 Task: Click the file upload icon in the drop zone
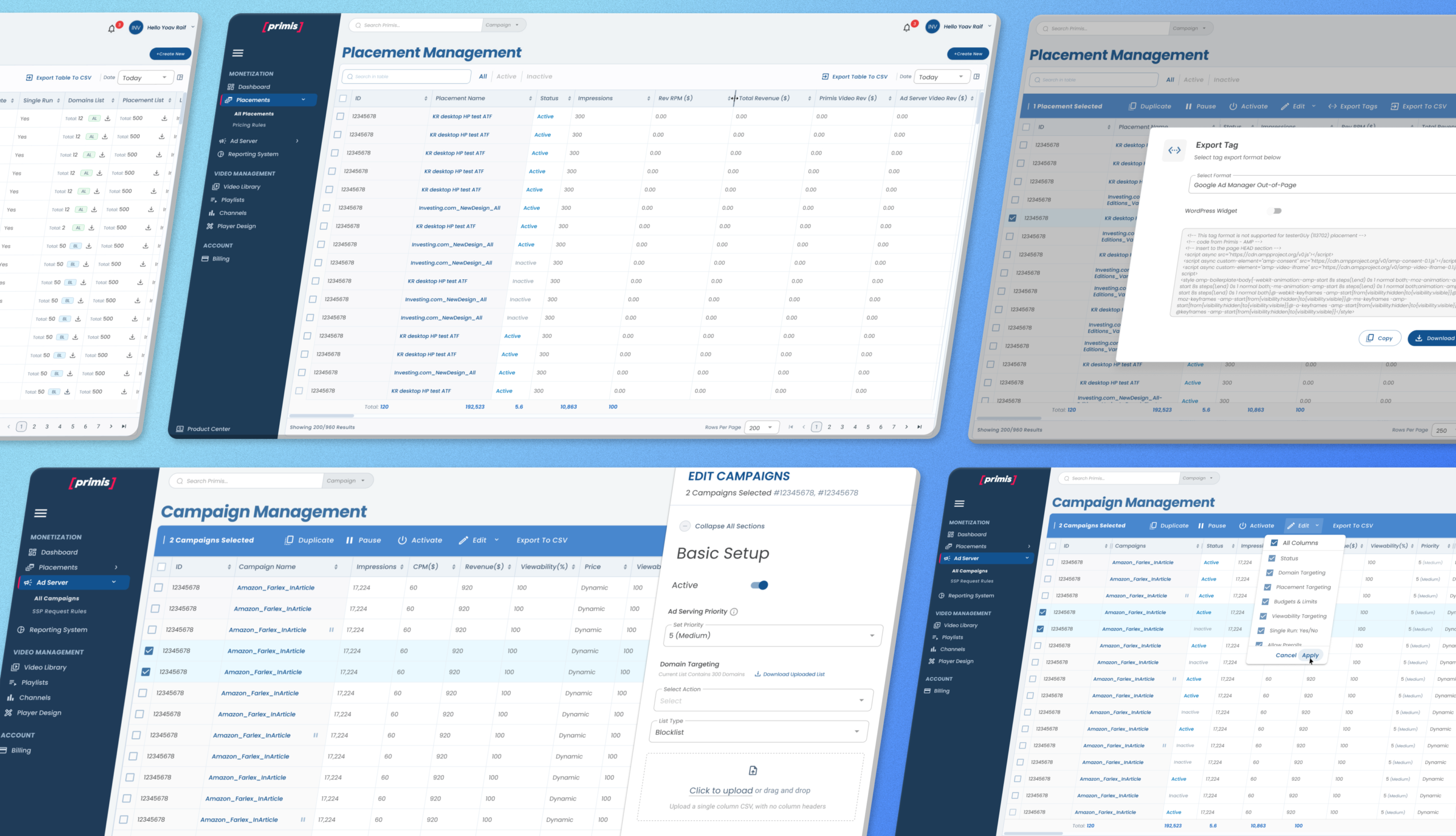tap(752, 771)
